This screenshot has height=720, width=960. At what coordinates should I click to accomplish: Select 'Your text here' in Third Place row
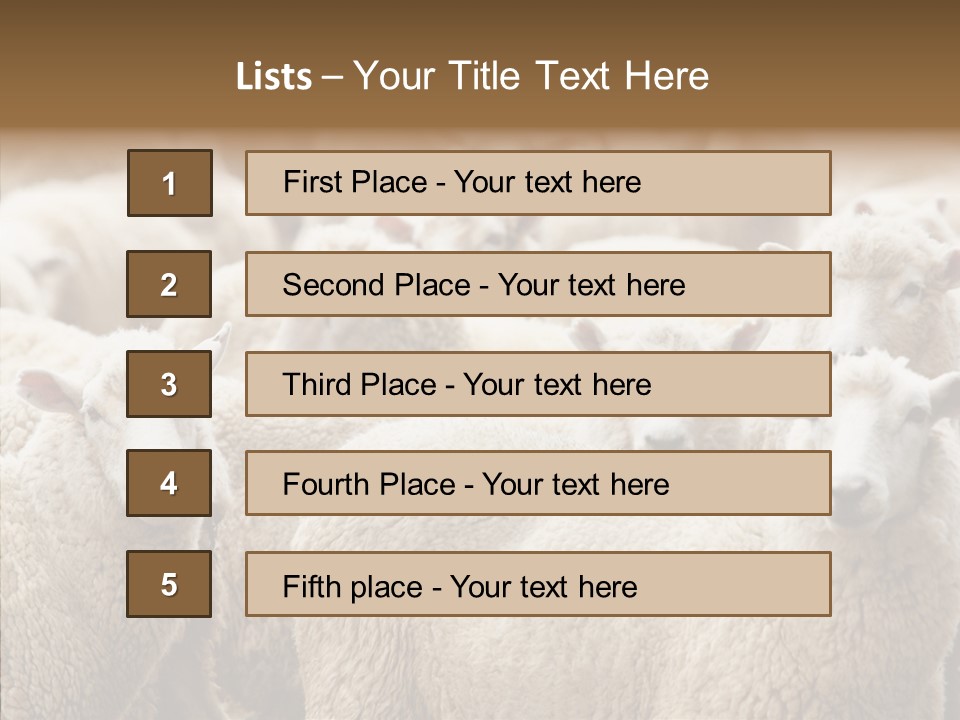tap(557, 385)
